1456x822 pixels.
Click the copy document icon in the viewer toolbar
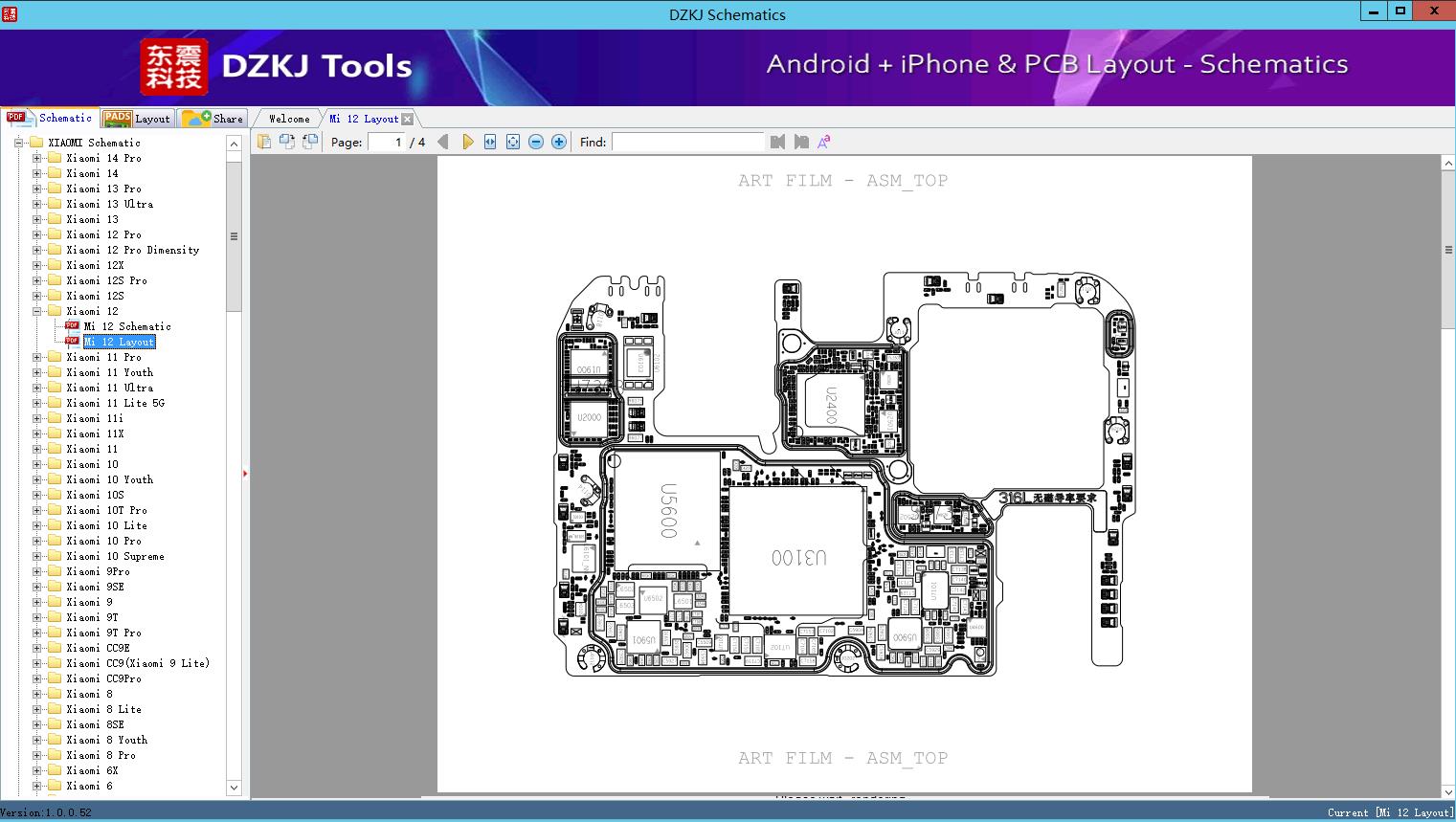(x=264, y=142)
